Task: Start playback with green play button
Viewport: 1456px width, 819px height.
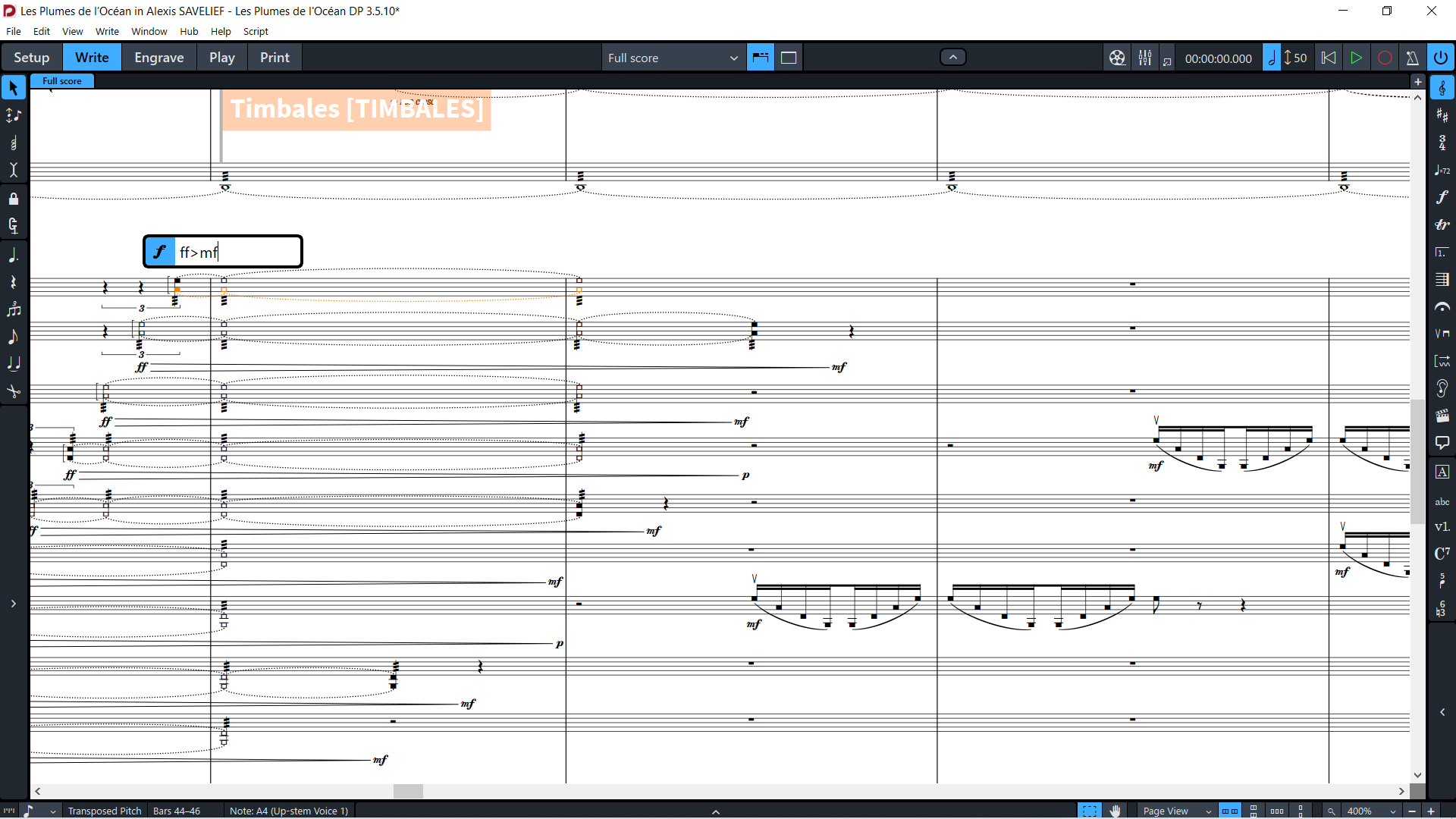Action: click(x=1356, y=58)
